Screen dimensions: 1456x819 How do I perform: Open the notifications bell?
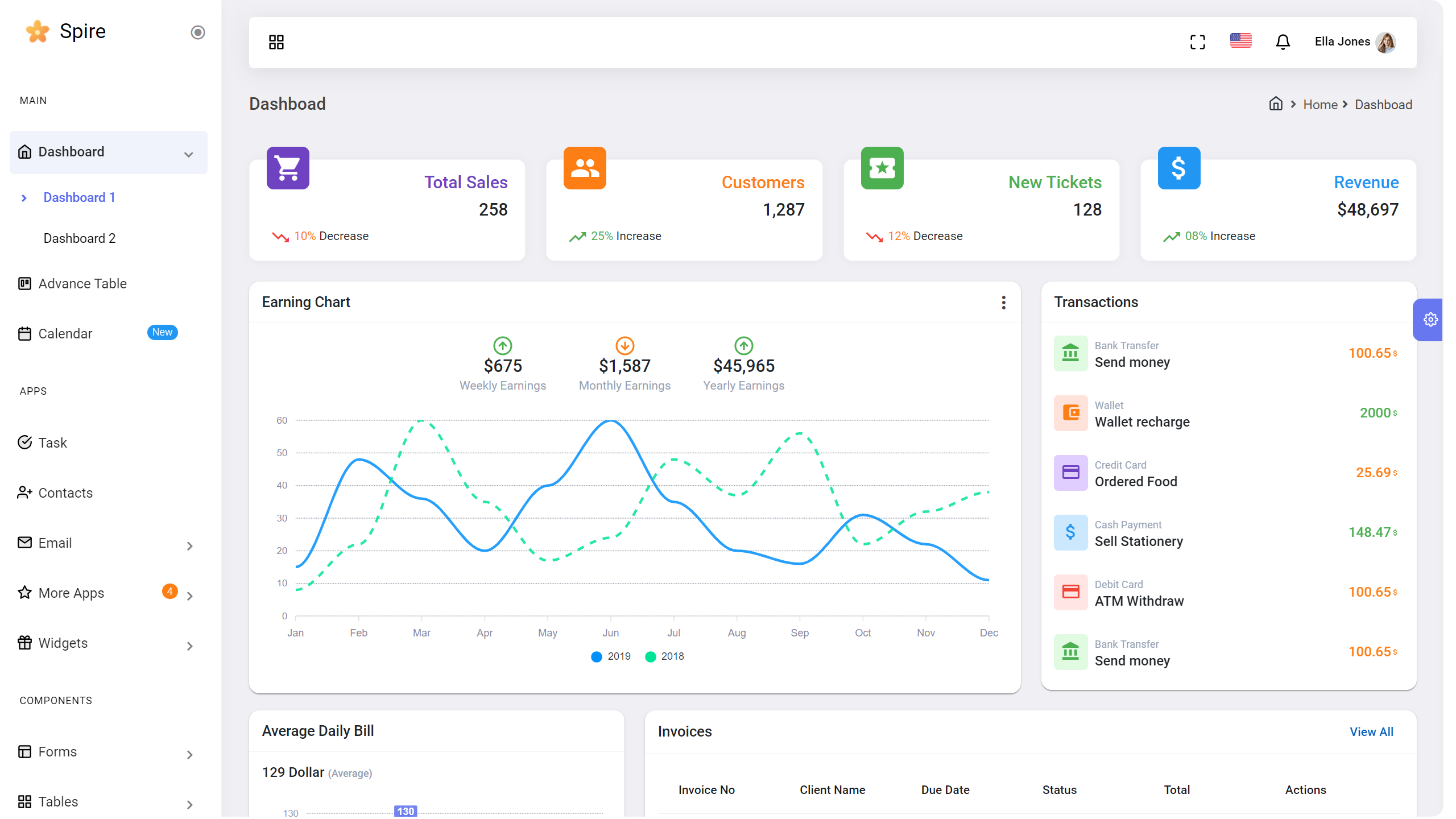1283,42
